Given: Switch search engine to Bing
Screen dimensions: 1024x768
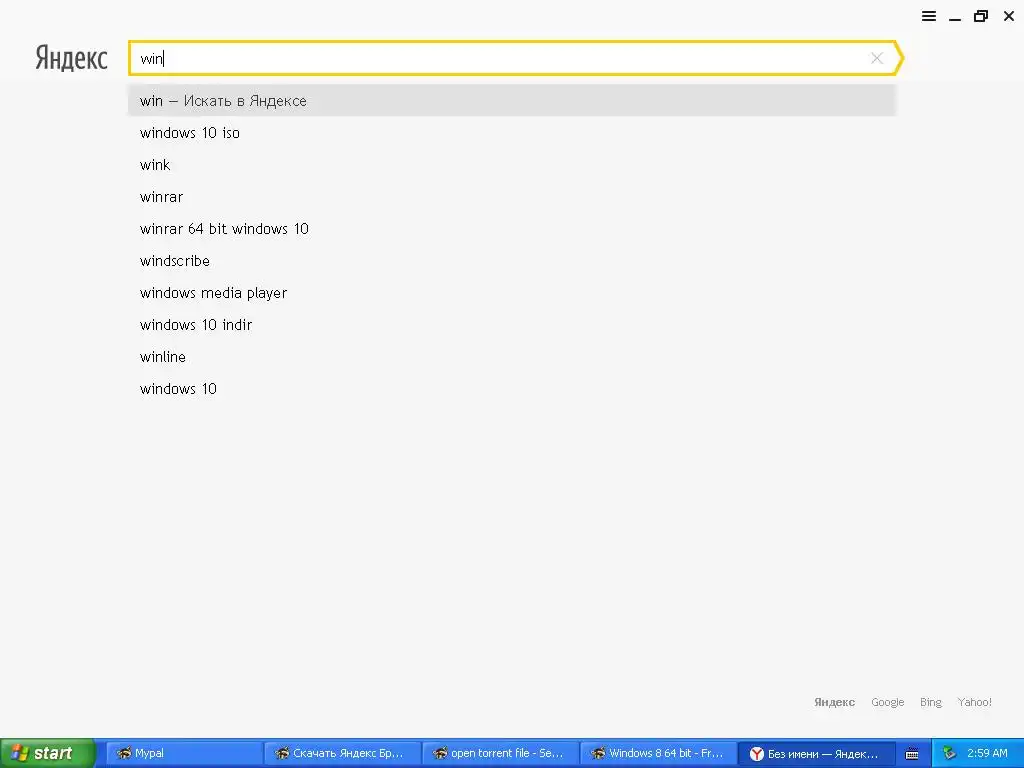Looking at the screenshot, I should click(931, 702).
